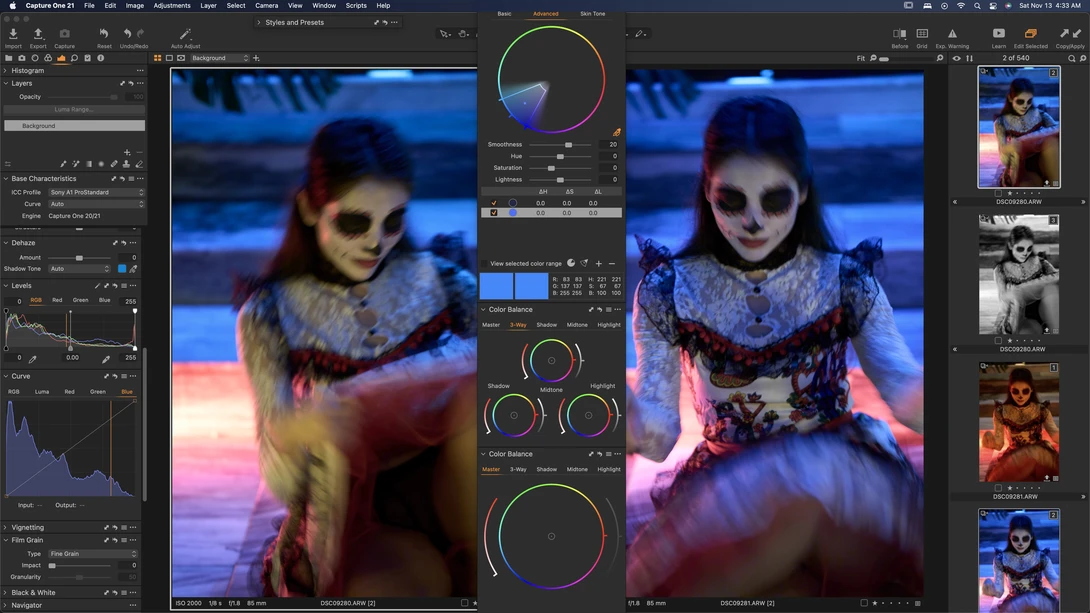Screen dimensions: 1090x613
Task: Open the Metadata info tool tab
Action: [101, 58]
